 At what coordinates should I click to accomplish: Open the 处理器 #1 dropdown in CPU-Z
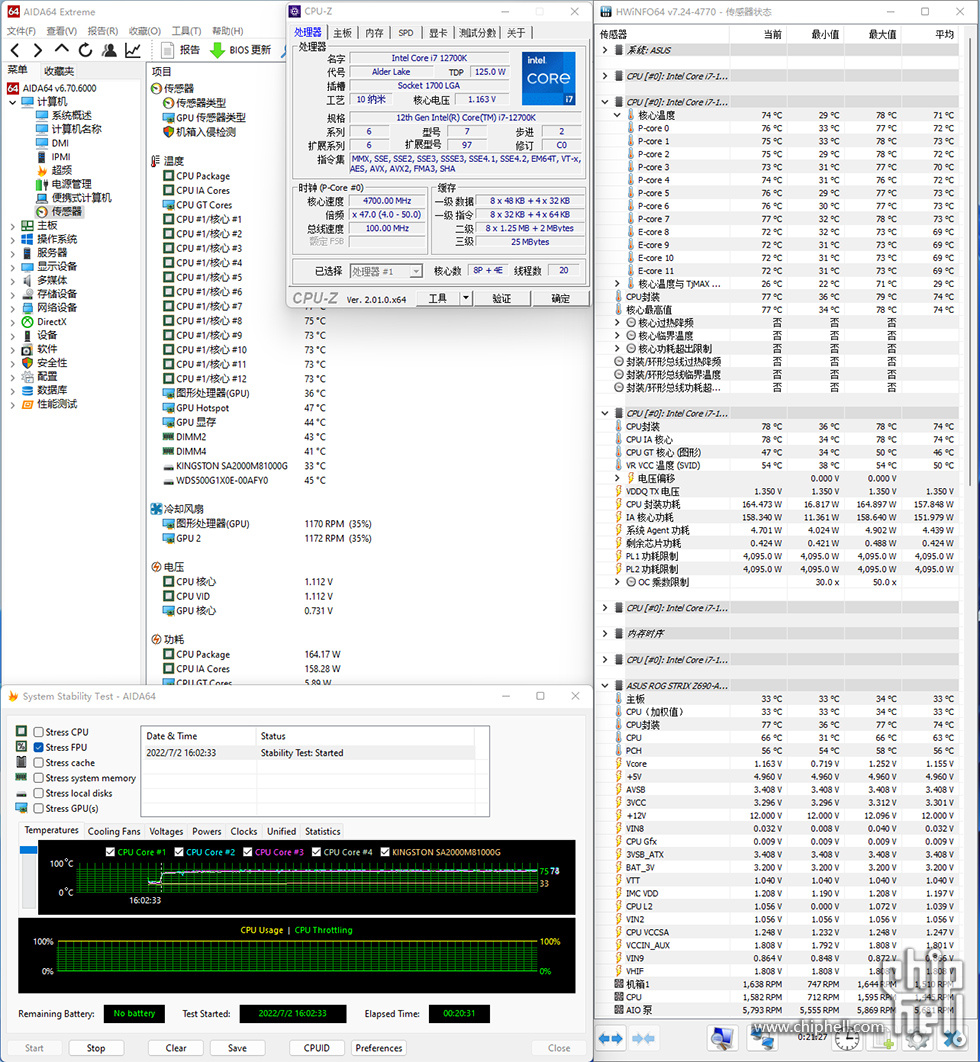tap(416, 271)
